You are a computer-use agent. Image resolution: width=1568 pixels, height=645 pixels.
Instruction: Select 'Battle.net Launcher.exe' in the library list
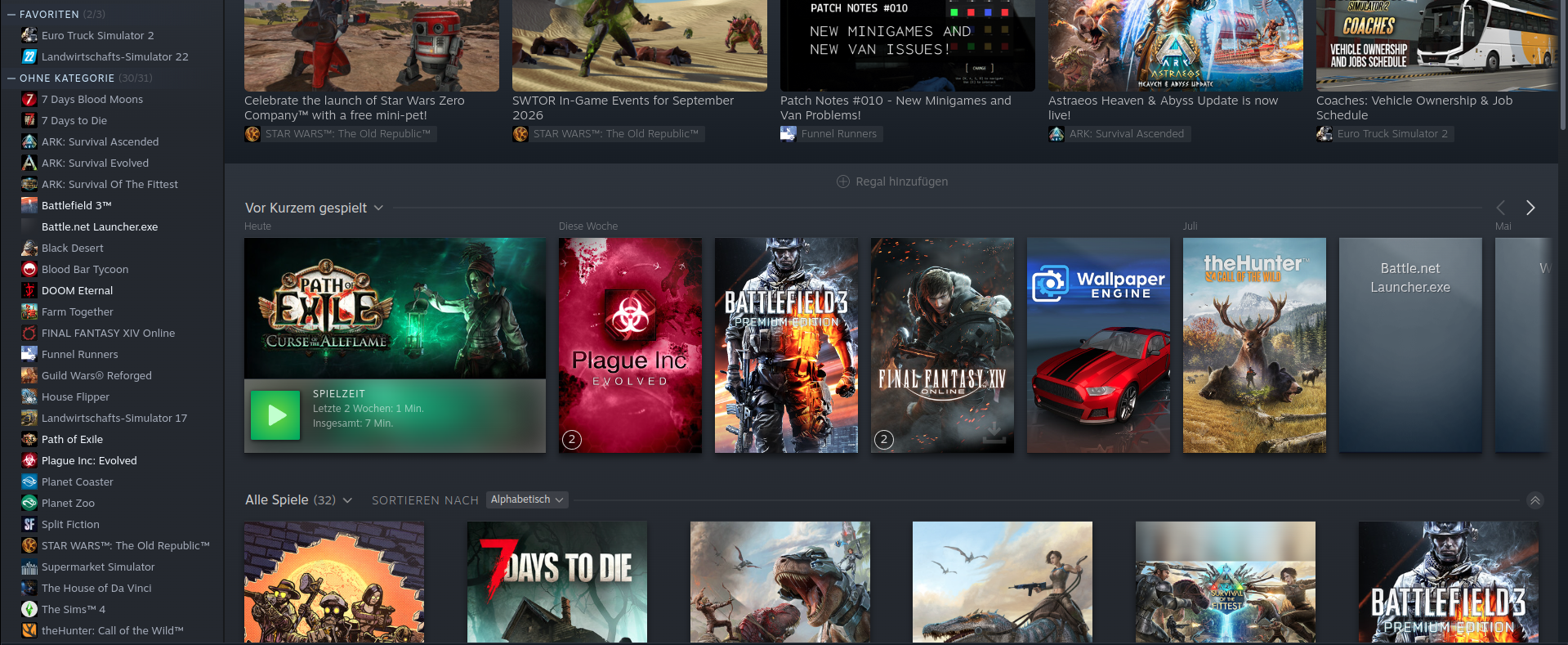(x=100, y=226)
